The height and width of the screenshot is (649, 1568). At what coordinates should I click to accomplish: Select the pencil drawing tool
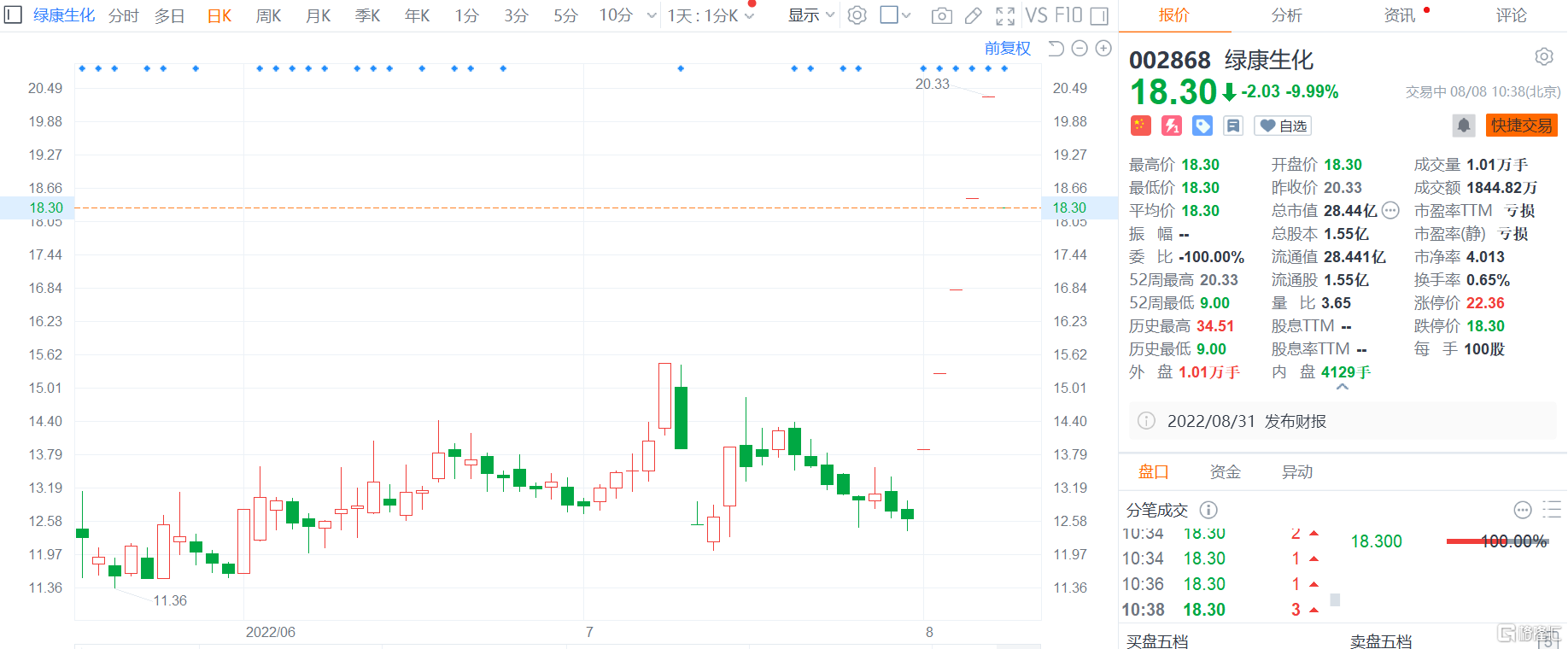973,15
